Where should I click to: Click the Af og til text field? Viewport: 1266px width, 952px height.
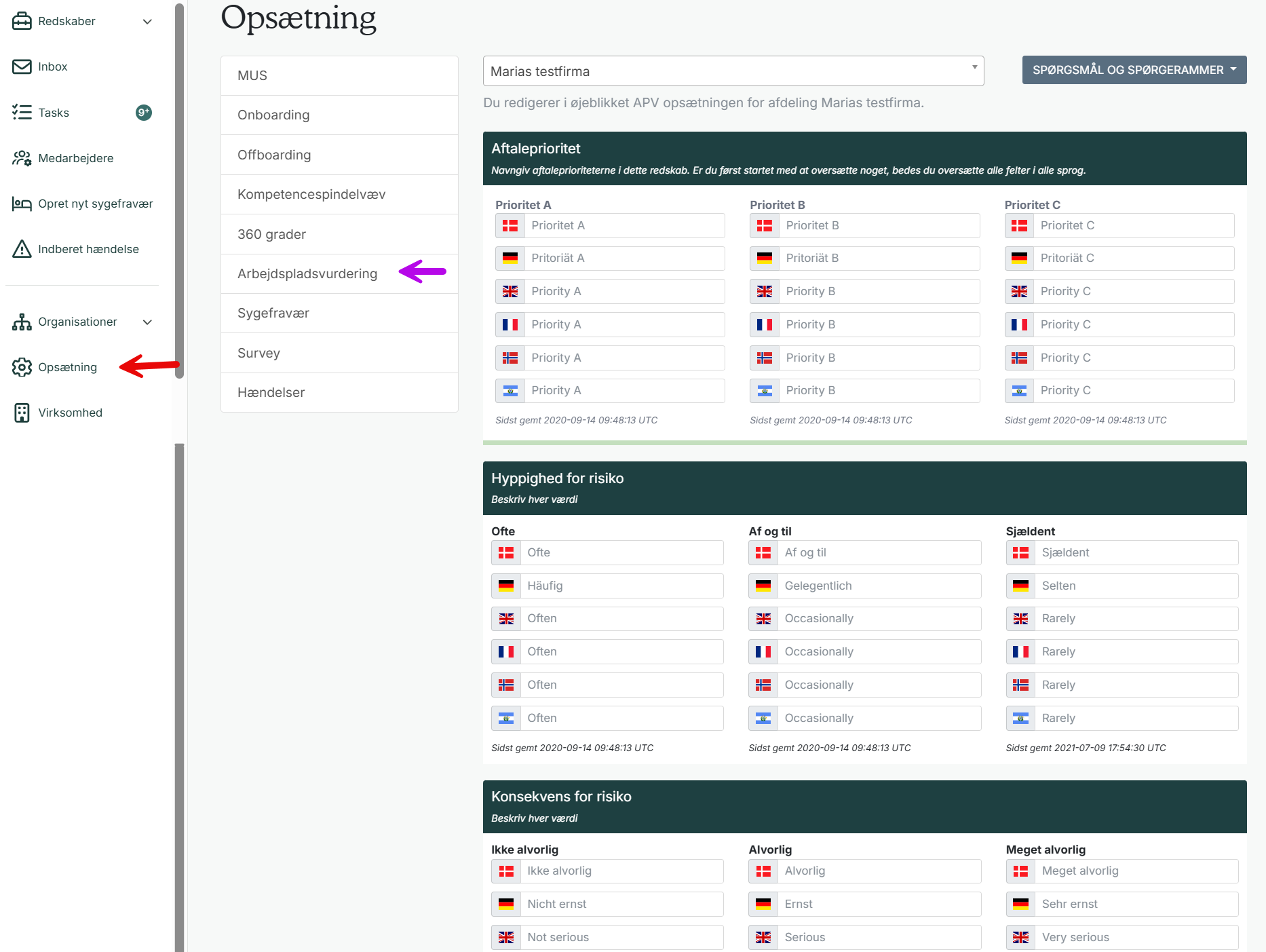click(879, 552)
